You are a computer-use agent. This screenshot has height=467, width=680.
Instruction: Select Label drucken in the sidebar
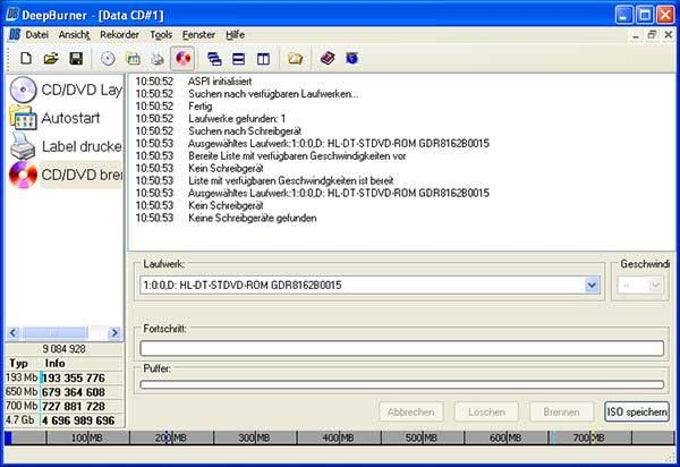pyautogui.click(x=66, y=147)
